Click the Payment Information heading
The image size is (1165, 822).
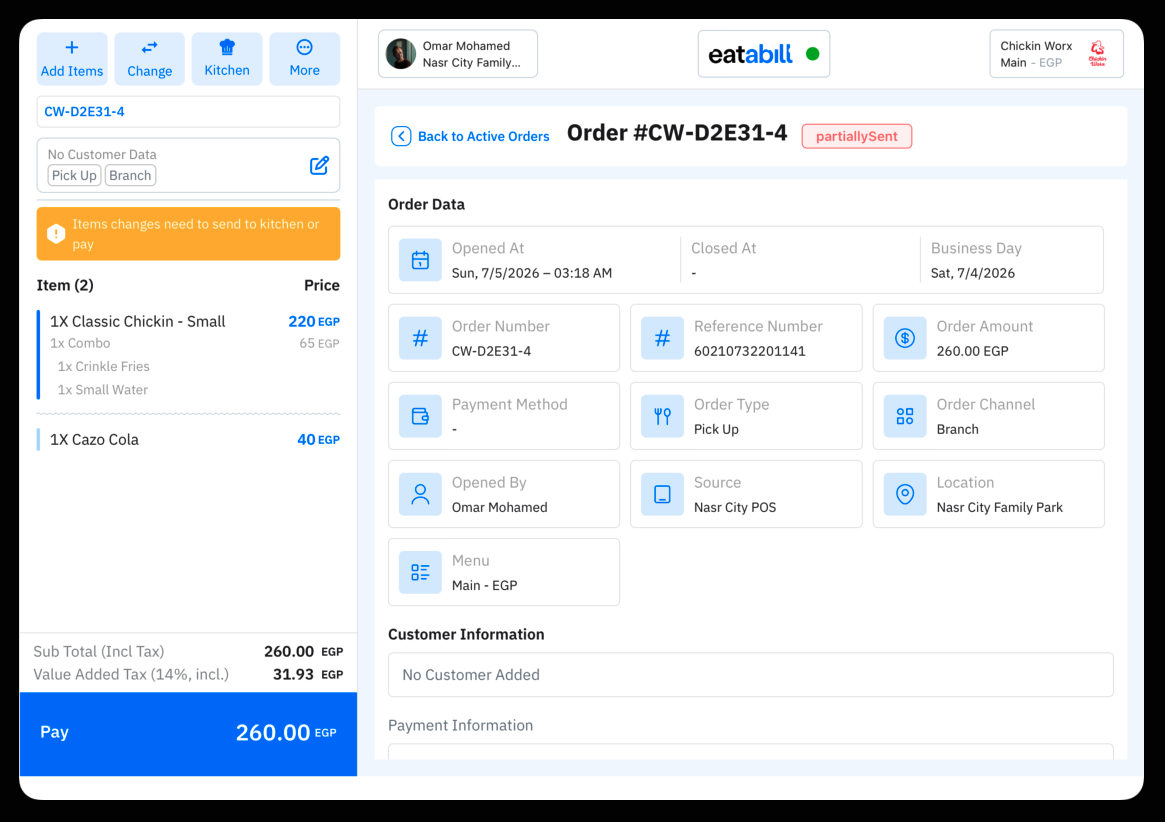tap(461, 725)
